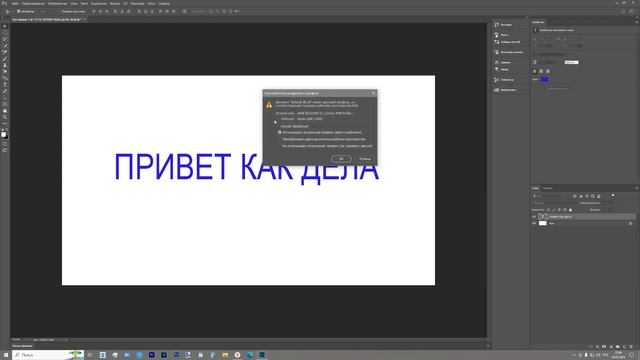Click OK in the profile mismatch dialog
Viewport: 640px width, 360px height.
[341, 159]
